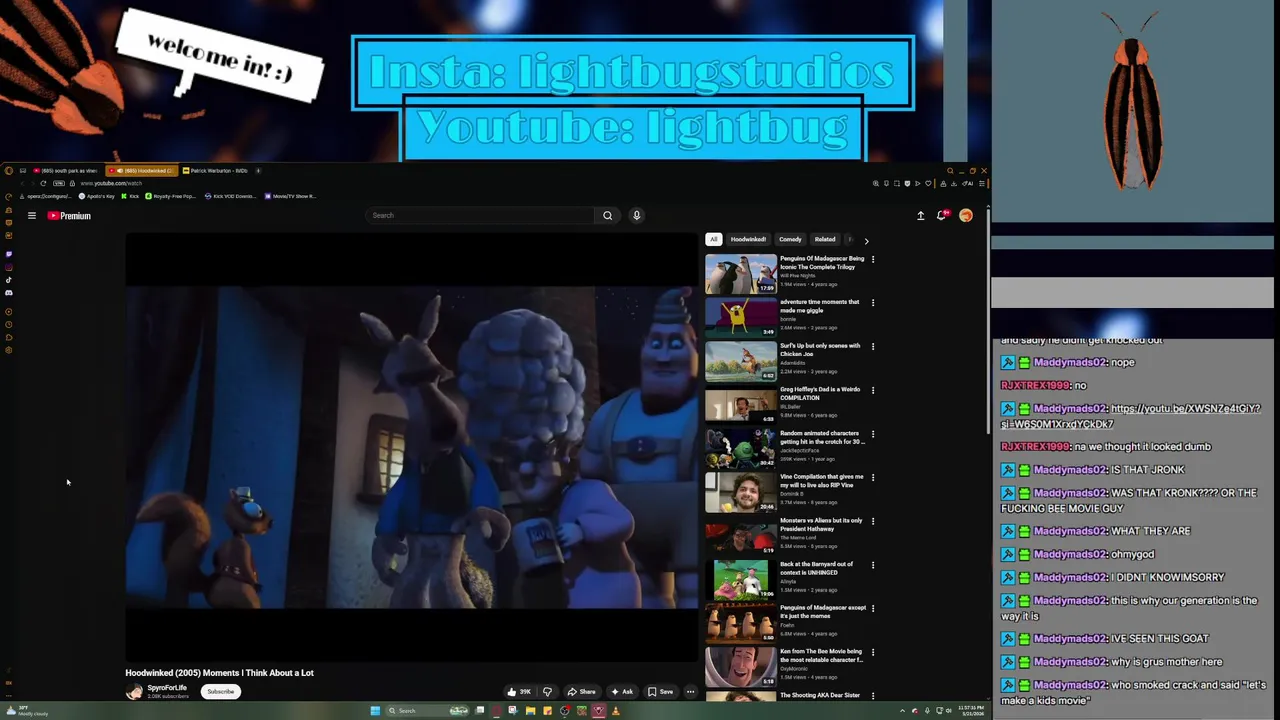Click the system clock in taskbar
The height and width of the screenshot is (720, 1280).
(971, 710)
